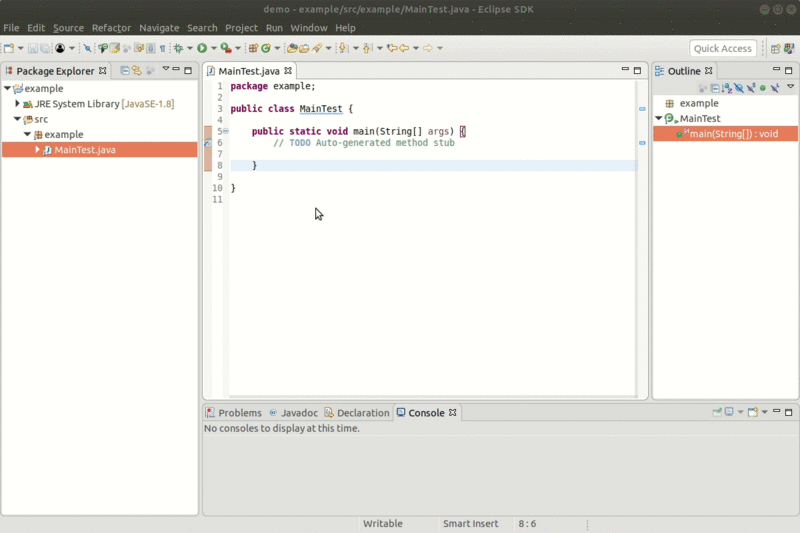800x533 pixels.
Task: Sort Outline members alphabetically
Action: point(727,88)
